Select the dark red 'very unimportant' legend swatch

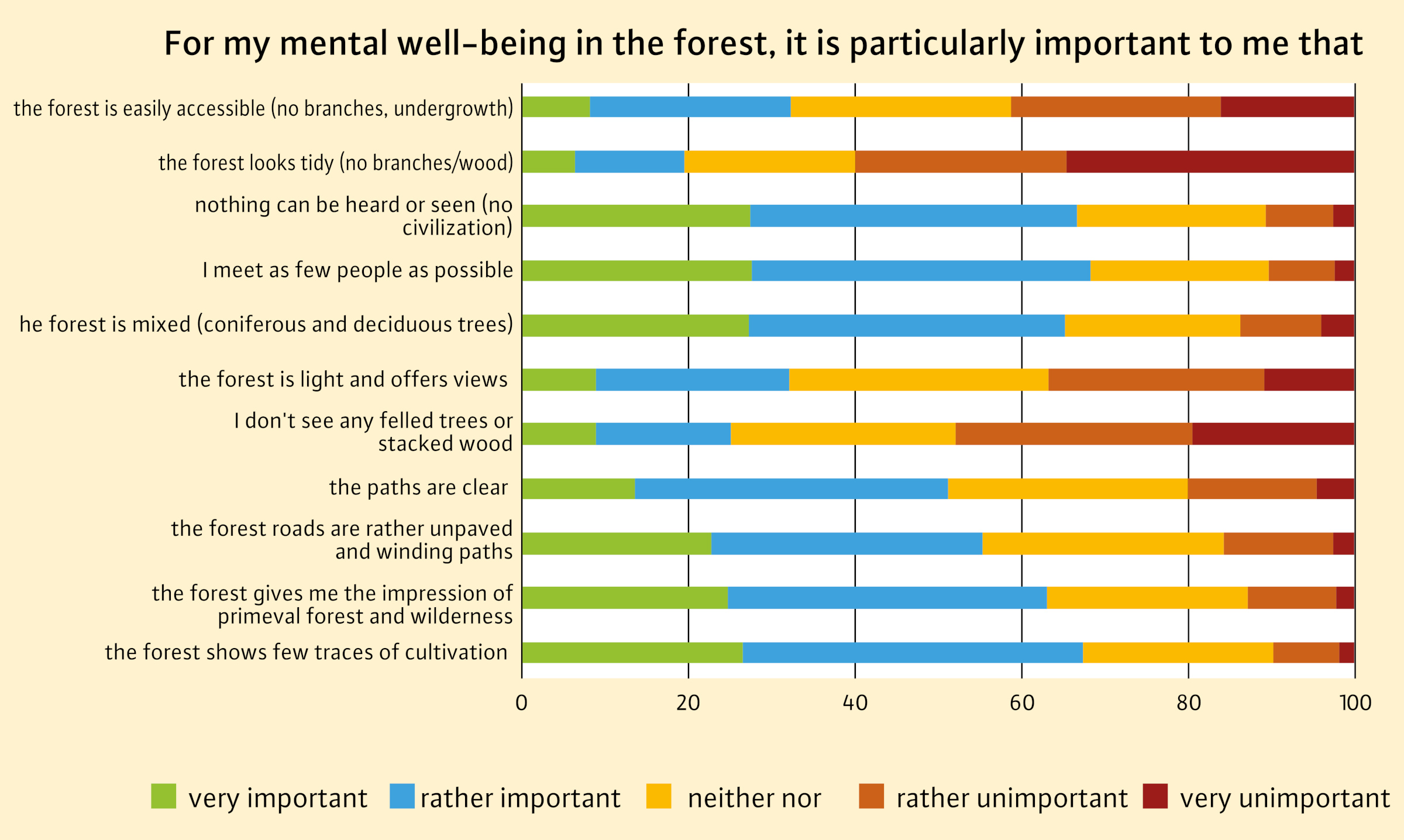tap(1155, 796)
